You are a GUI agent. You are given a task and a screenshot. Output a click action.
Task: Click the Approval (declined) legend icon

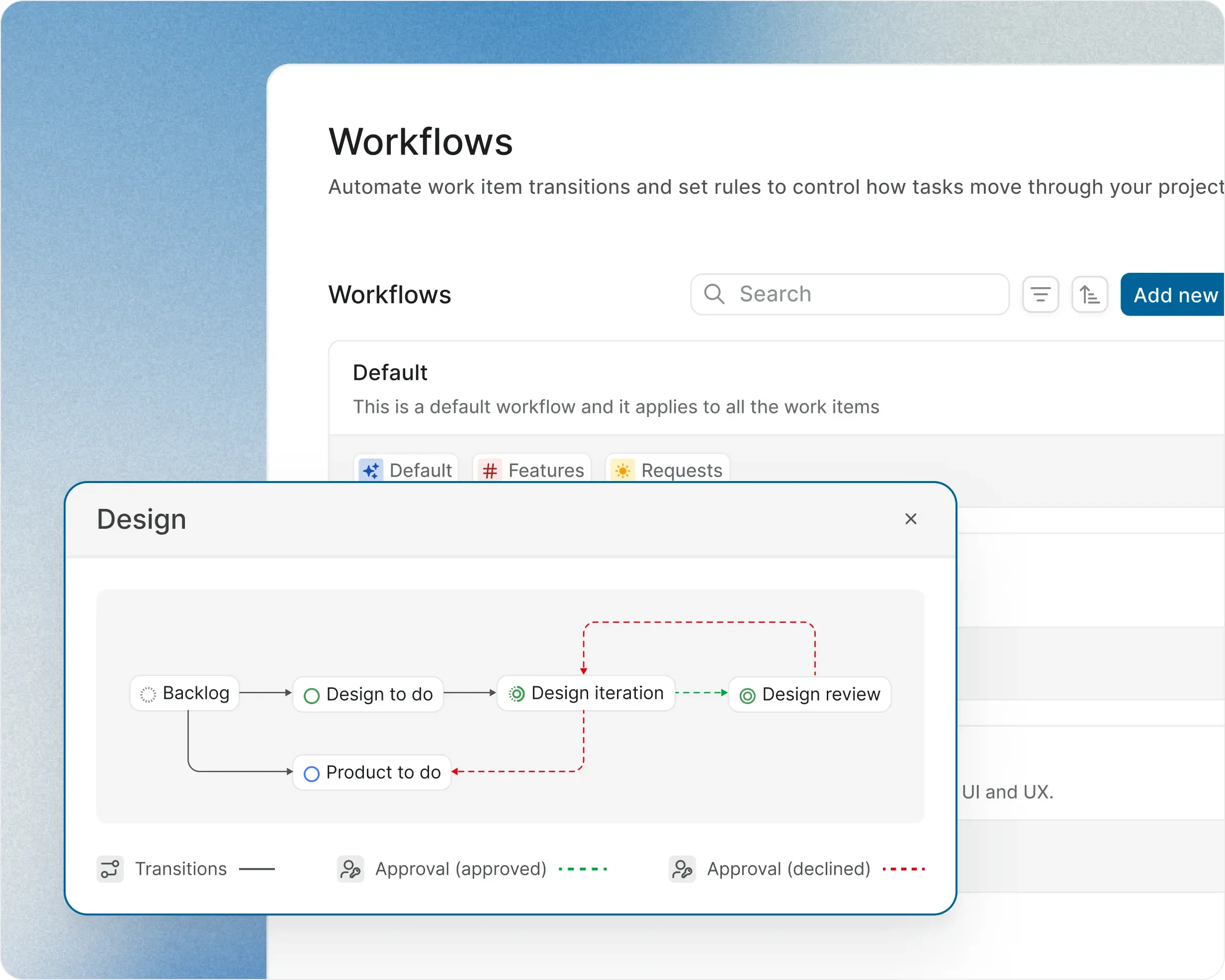(682, 869)
